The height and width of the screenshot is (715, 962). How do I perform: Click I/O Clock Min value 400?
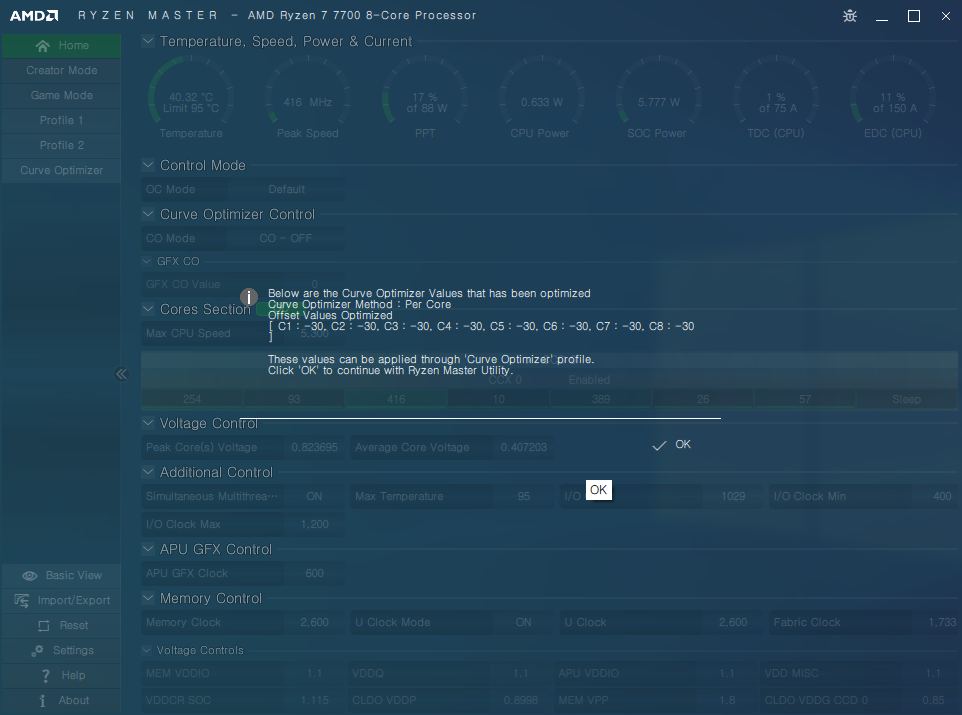[942, 497]
